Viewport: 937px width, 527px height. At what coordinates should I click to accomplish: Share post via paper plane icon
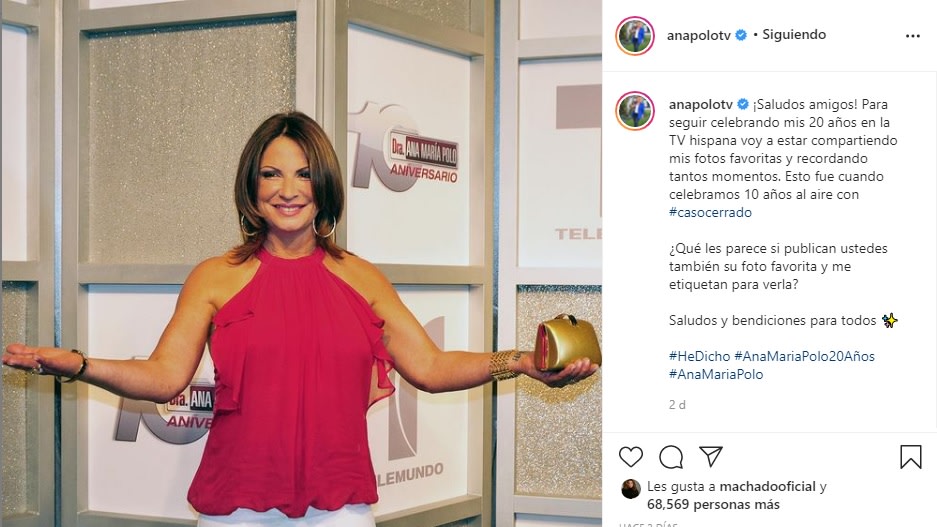pos(711,456)
